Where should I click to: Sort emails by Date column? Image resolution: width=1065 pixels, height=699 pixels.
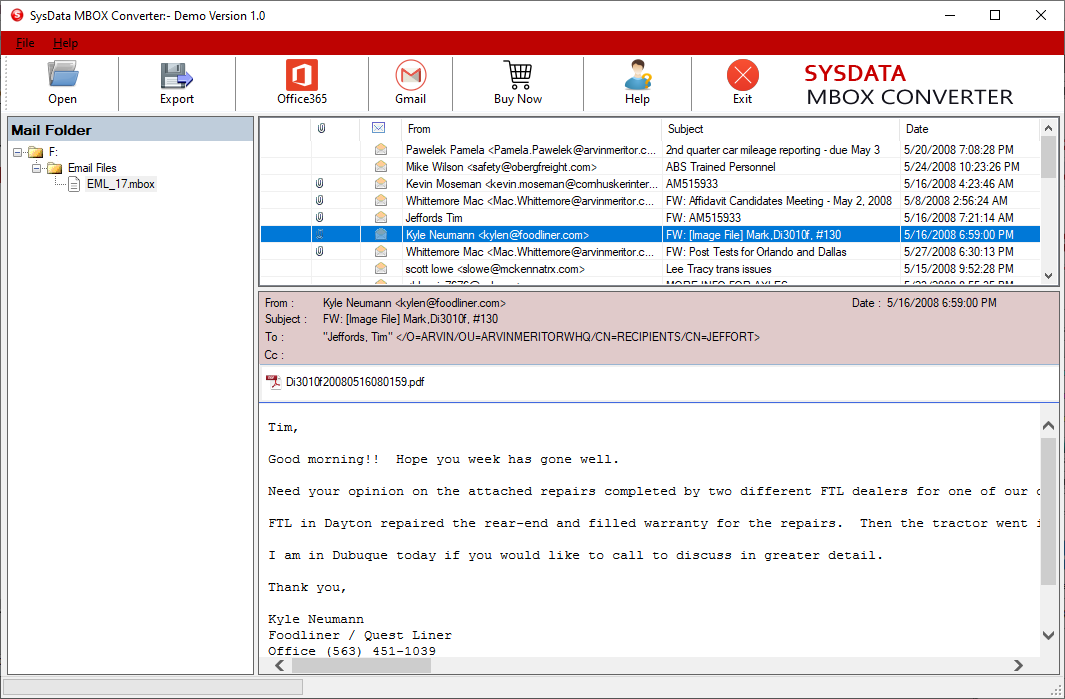tap(969, 128)
